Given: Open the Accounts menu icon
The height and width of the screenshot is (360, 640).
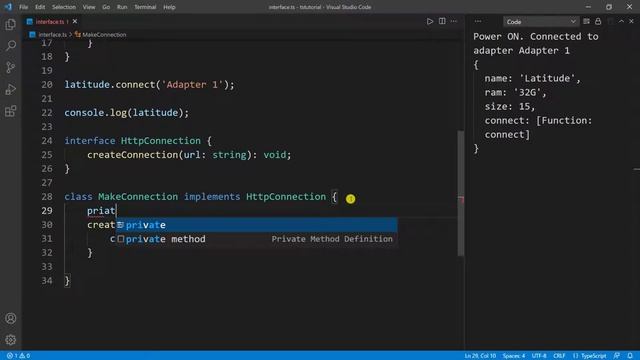Looking at the screenshot, I should click(11, 318).
